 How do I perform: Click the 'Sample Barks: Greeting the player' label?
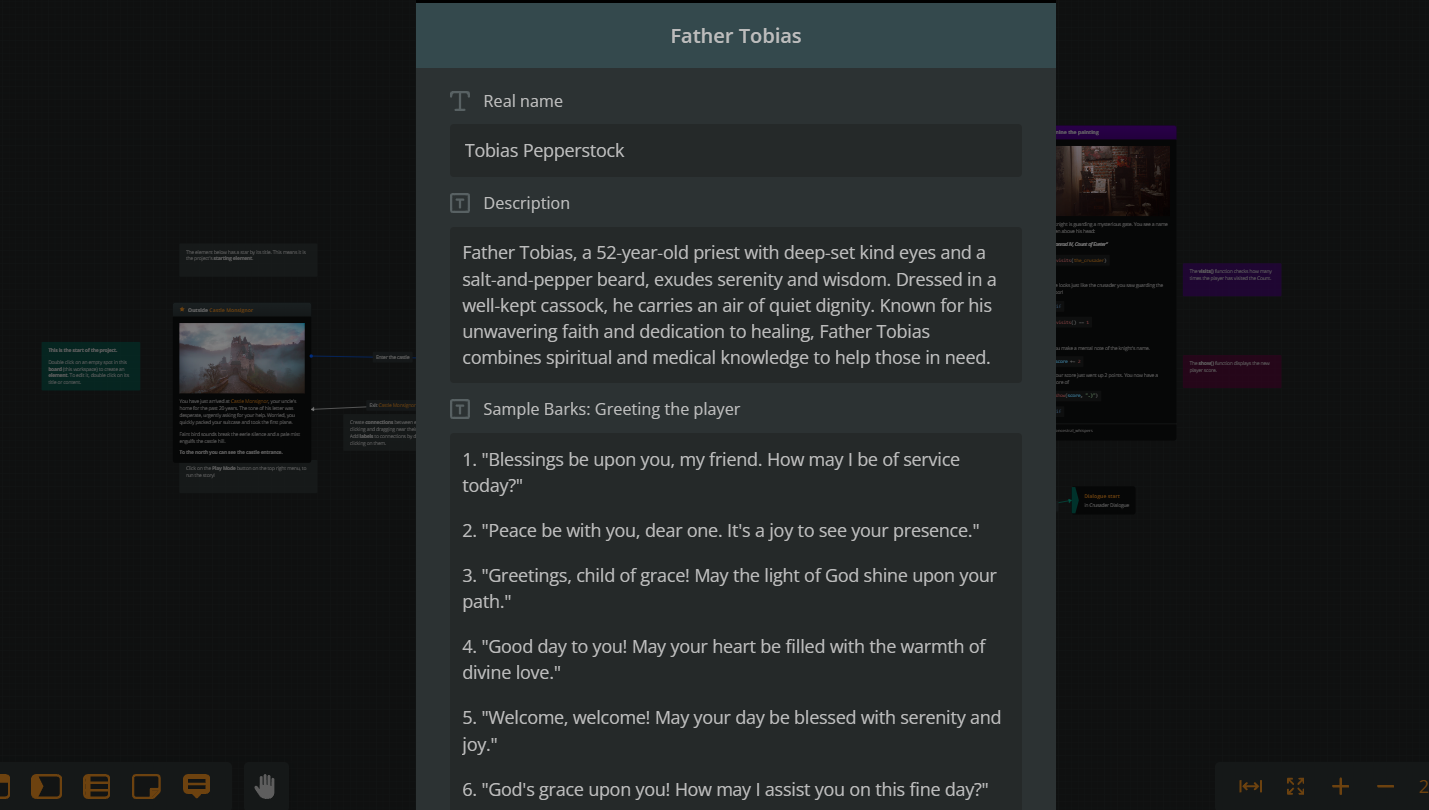point(612,409)
